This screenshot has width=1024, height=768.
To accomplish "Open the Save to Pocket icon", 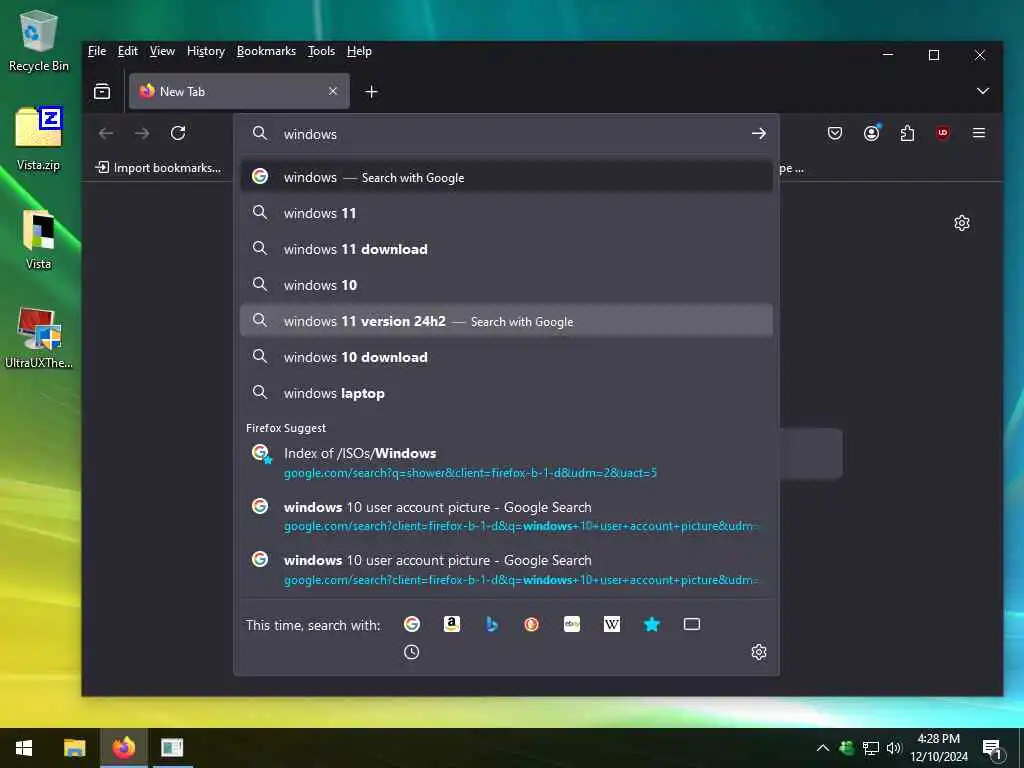I will 835,133.
